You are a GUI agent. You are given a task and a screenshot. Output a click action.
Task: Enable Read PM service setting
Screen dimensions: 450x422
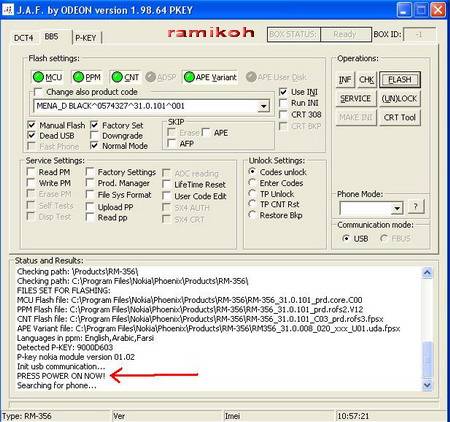pos(31,172)
